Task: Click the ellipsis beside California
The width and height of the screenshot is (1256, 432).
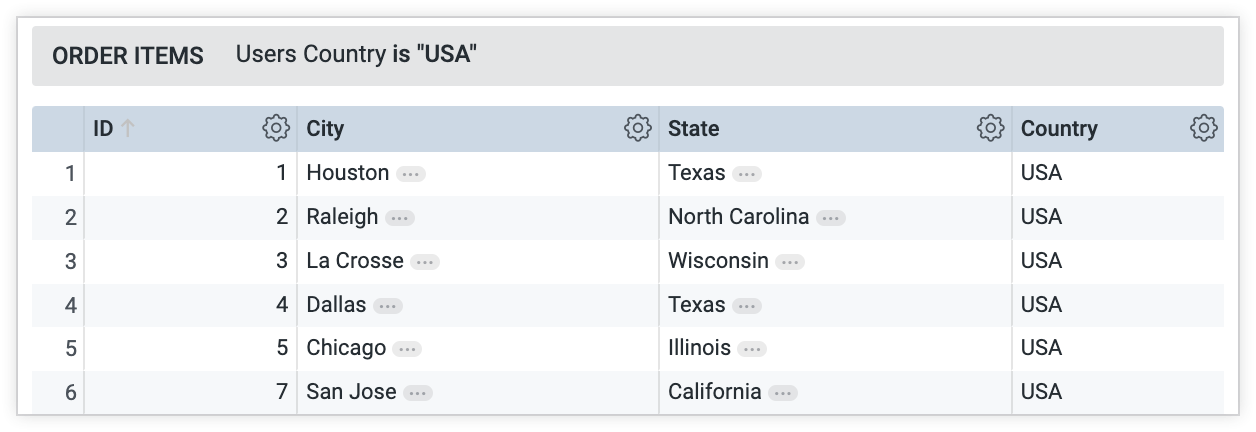Action: (x=783, y=393)
